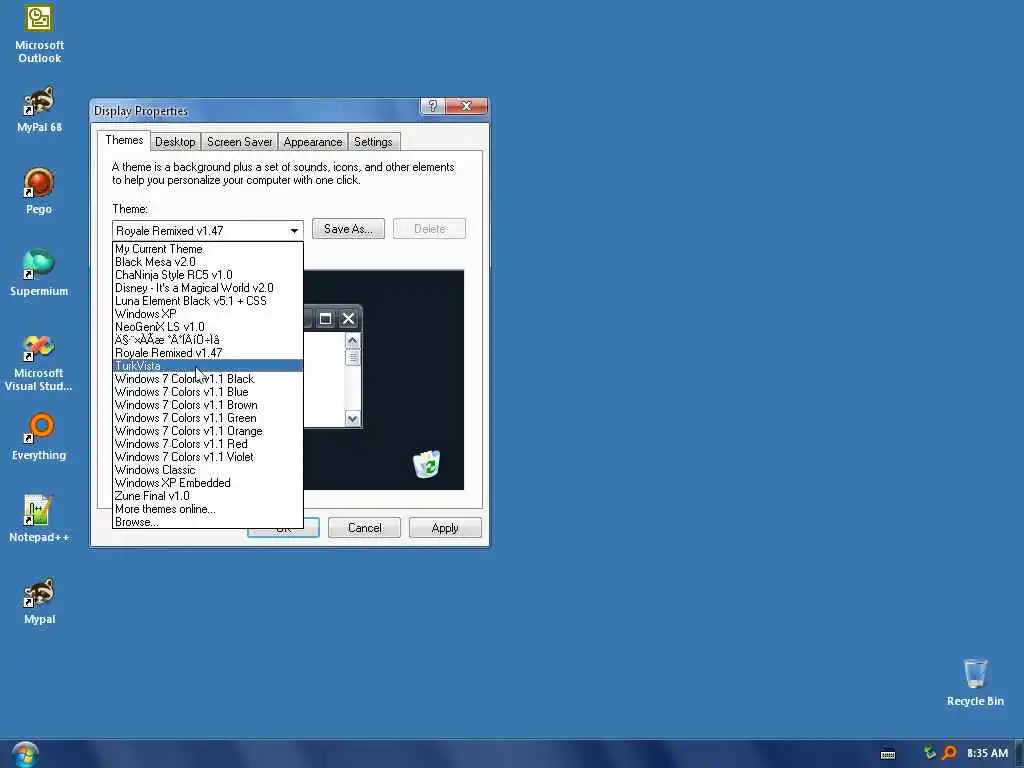Select the Recycle Bin desktop icon
The image size is (1024, 768).
point(975,682)
